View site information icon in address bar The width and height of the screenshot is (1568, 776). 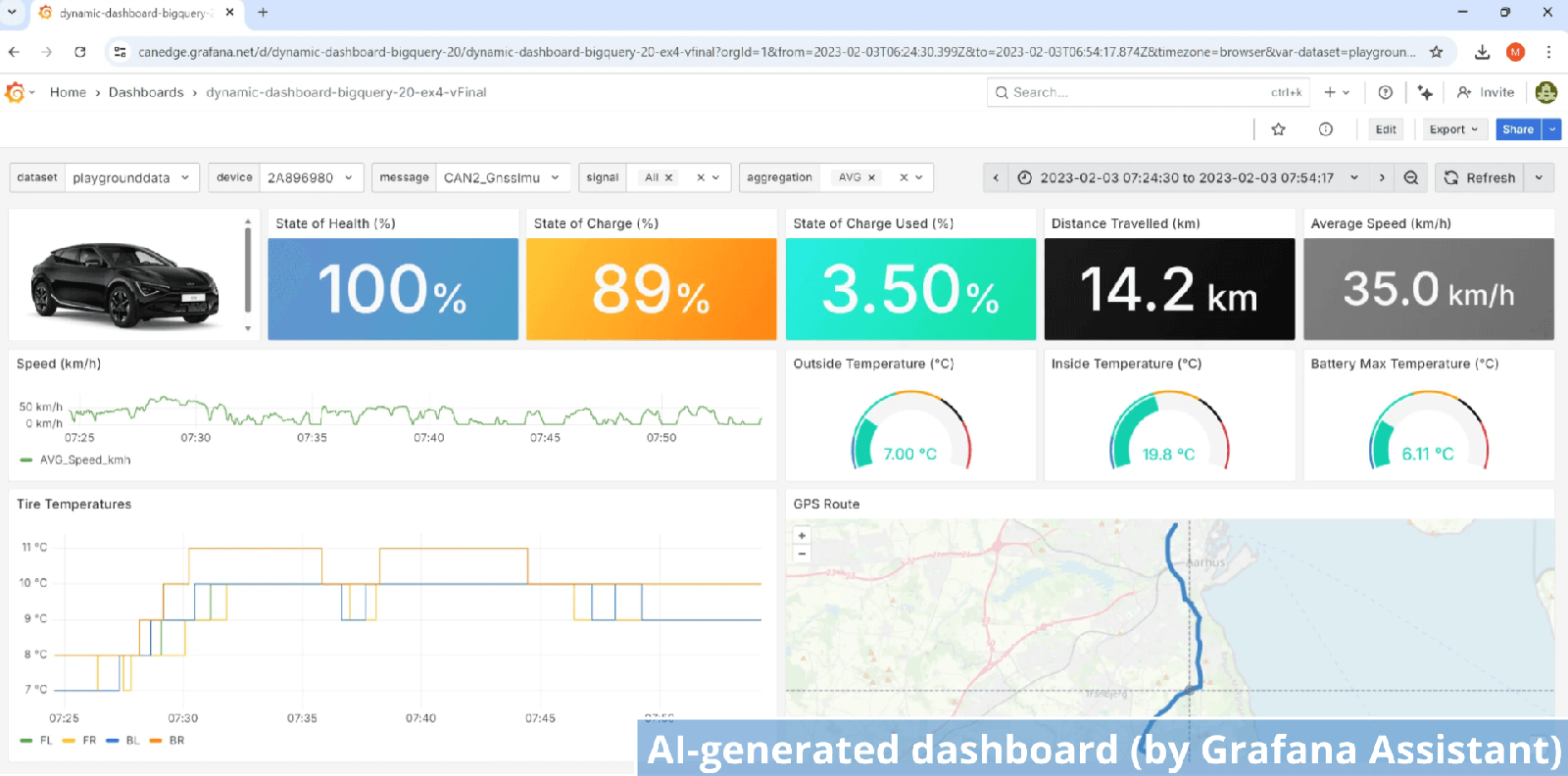pyautogui.click(x=120, y=52)
